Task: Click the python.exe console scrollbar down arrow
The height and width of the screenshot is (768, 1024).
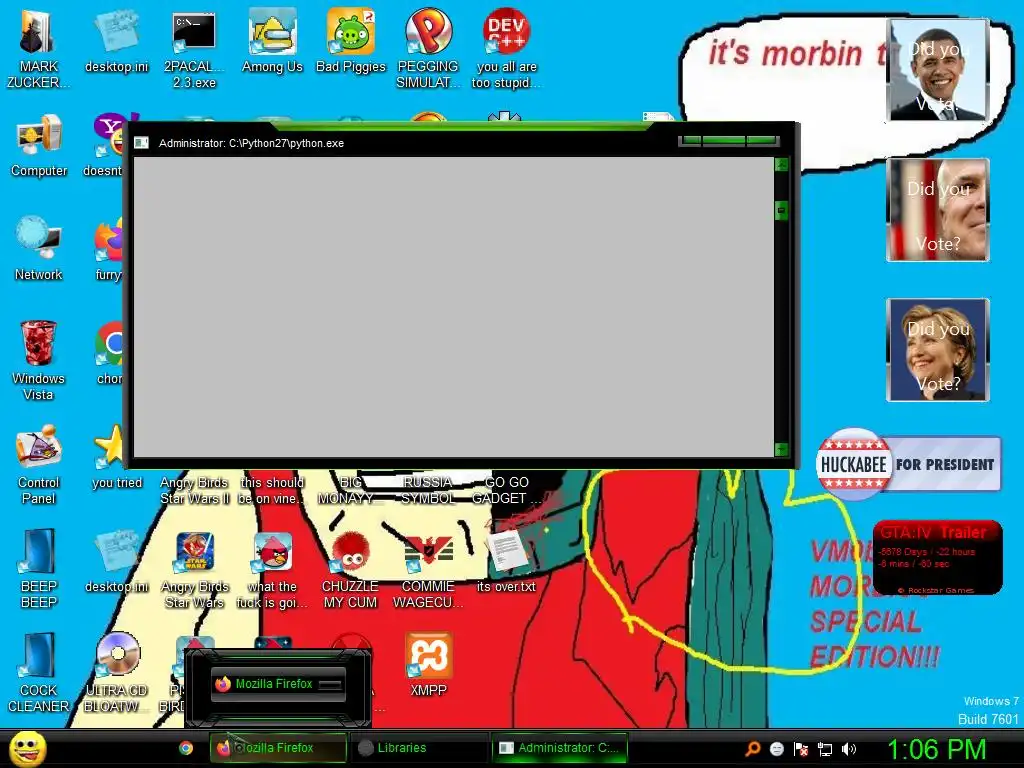Action: pyautogui.click(x=781, y=449)
